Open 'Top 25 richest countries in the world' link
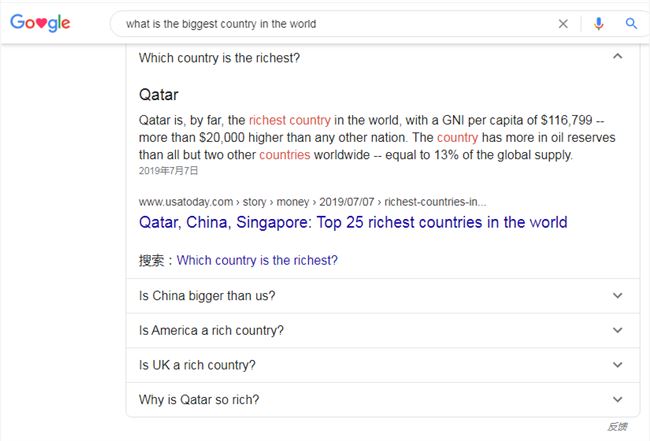The image size is (650, 441). tap(353, 223)
